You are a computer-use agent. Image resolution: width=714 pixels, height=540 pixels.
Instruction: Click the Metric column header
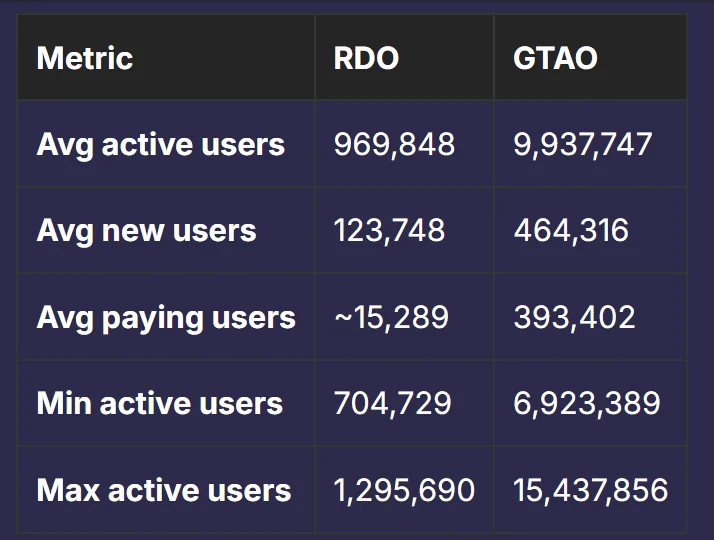85,58
